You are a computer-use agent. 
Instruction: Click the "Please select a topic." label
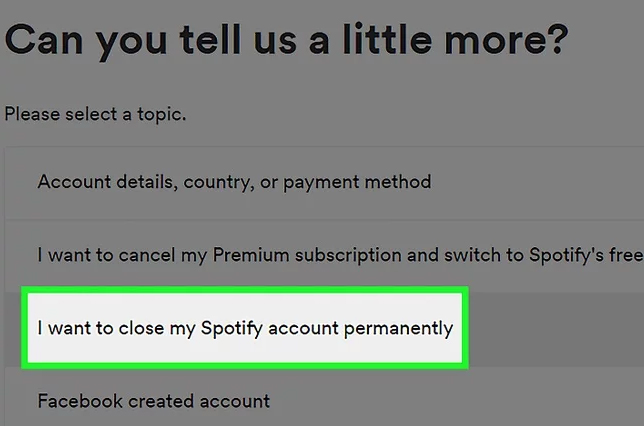pos(95,114)
